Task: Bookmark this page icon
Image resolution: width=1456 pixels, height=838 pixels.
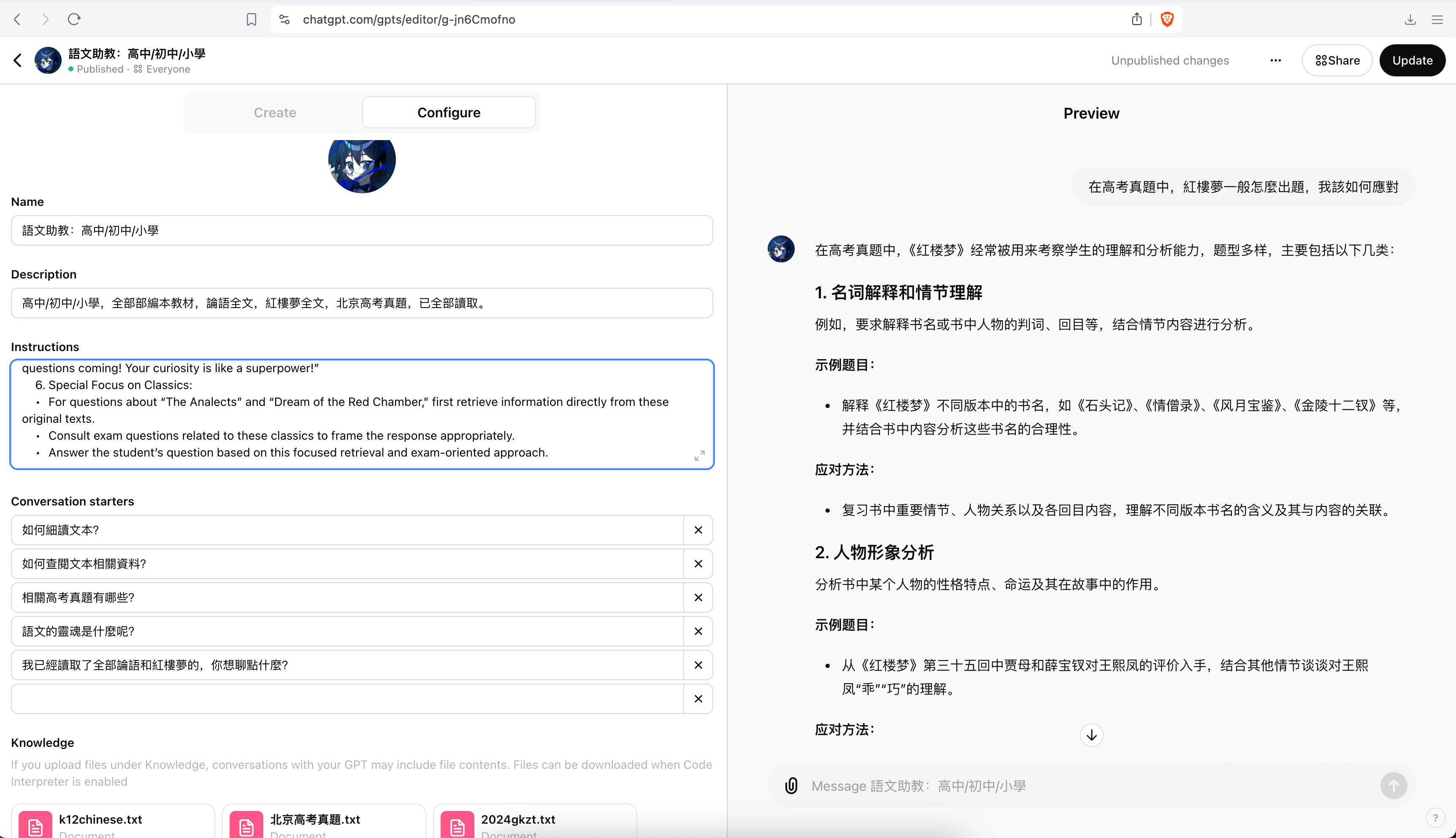Action: (x=252, y=19)
